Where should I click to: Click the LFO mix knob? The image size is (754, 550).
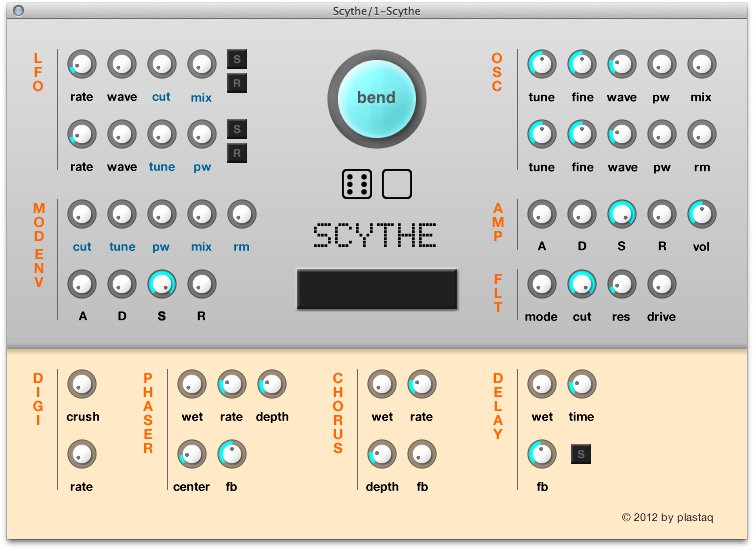pyautogui.click(x=201, y=64)
